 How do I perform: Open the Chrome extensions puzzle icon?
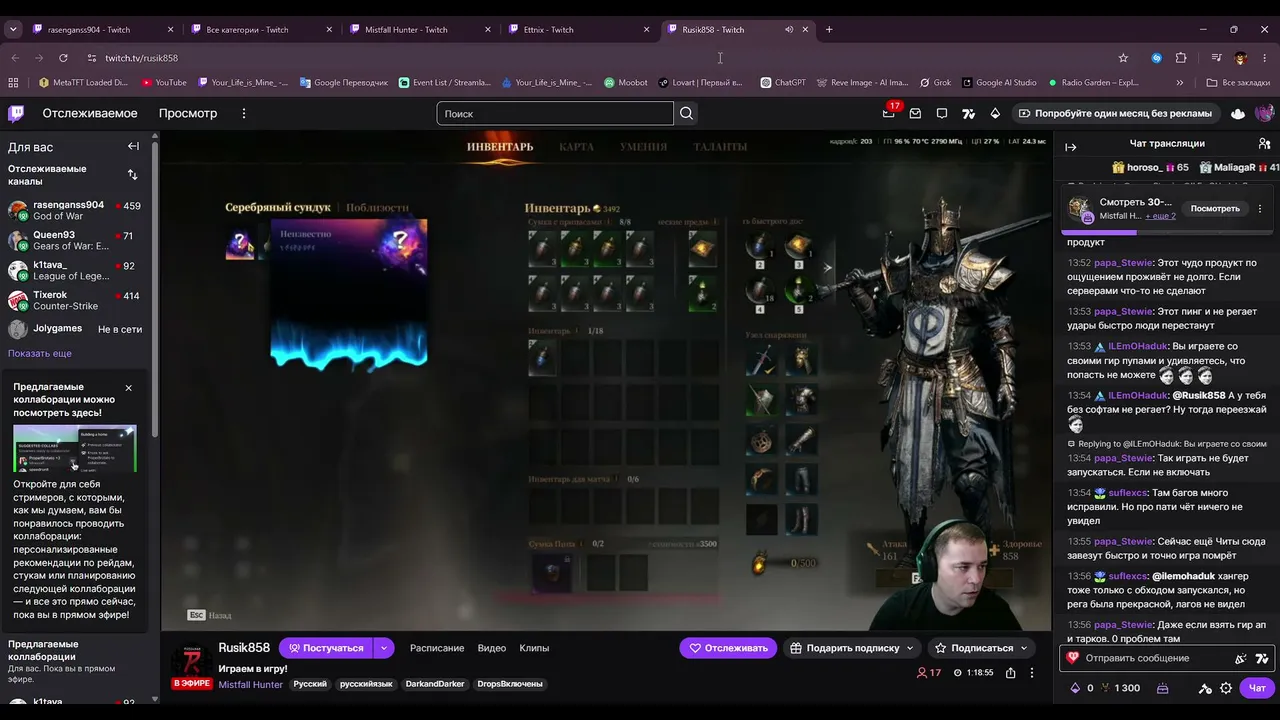[1181, 58]
